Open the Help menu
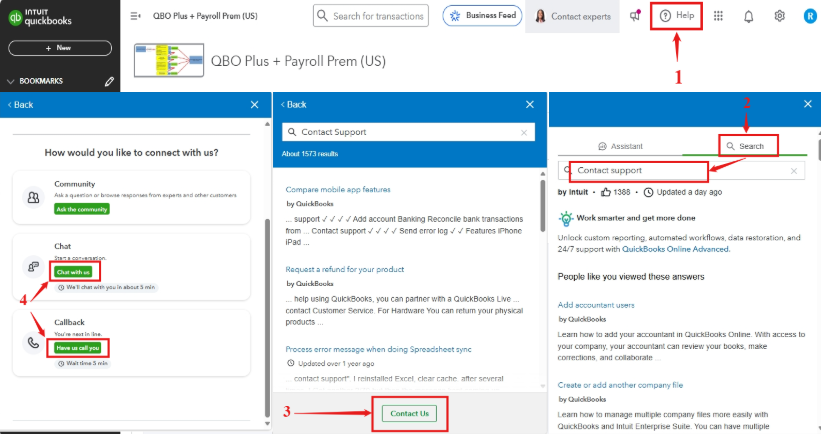This screenshot has height=434, width=821. (676, 16)
